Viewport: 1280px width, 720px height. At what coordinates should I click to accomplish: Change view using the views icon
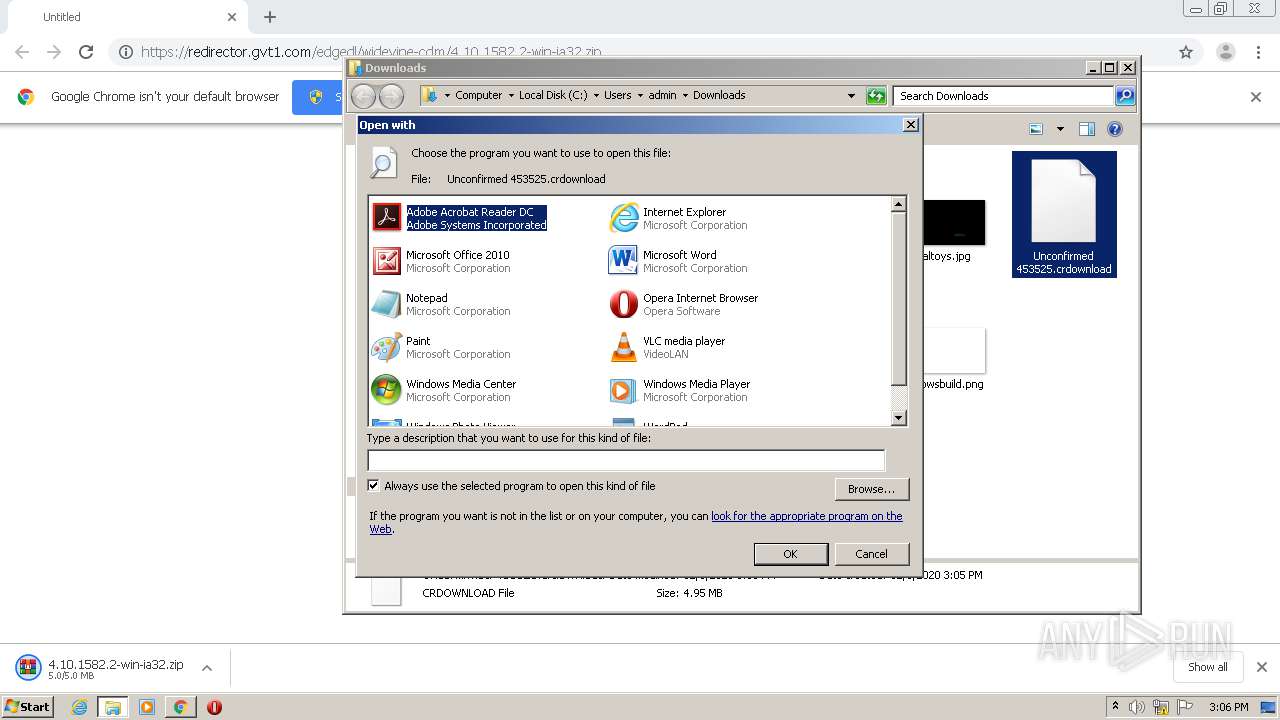pos(1036,129)
